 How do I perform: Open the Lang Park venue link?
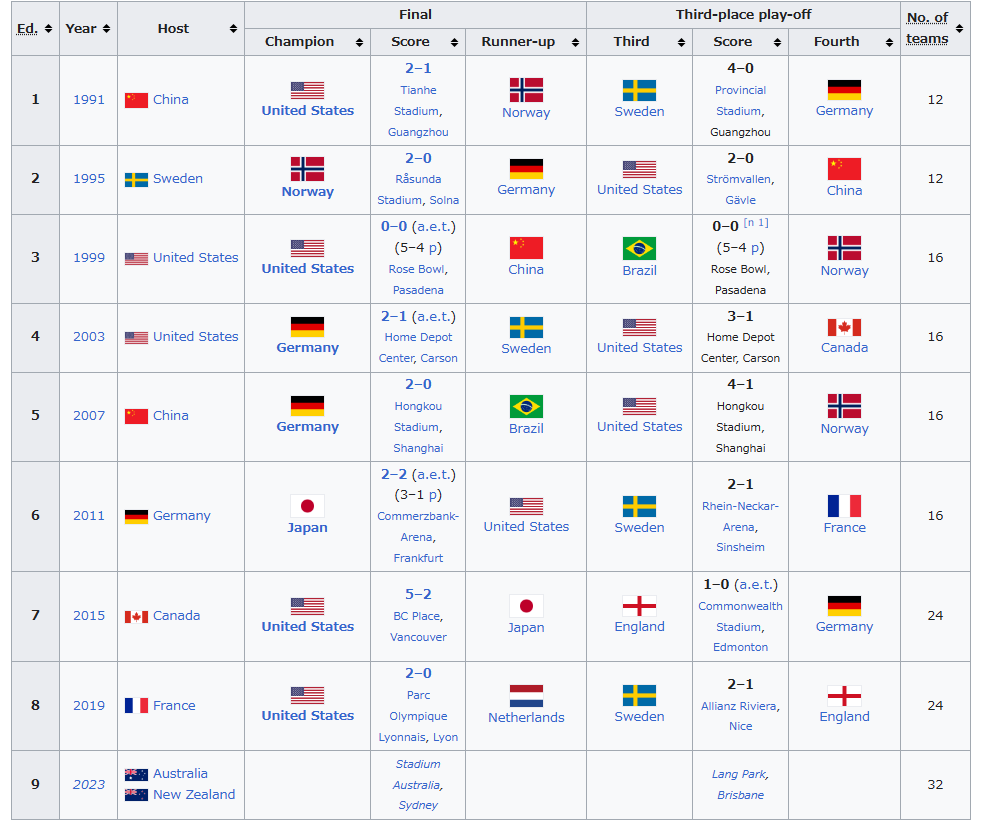(x=738, y=774)
